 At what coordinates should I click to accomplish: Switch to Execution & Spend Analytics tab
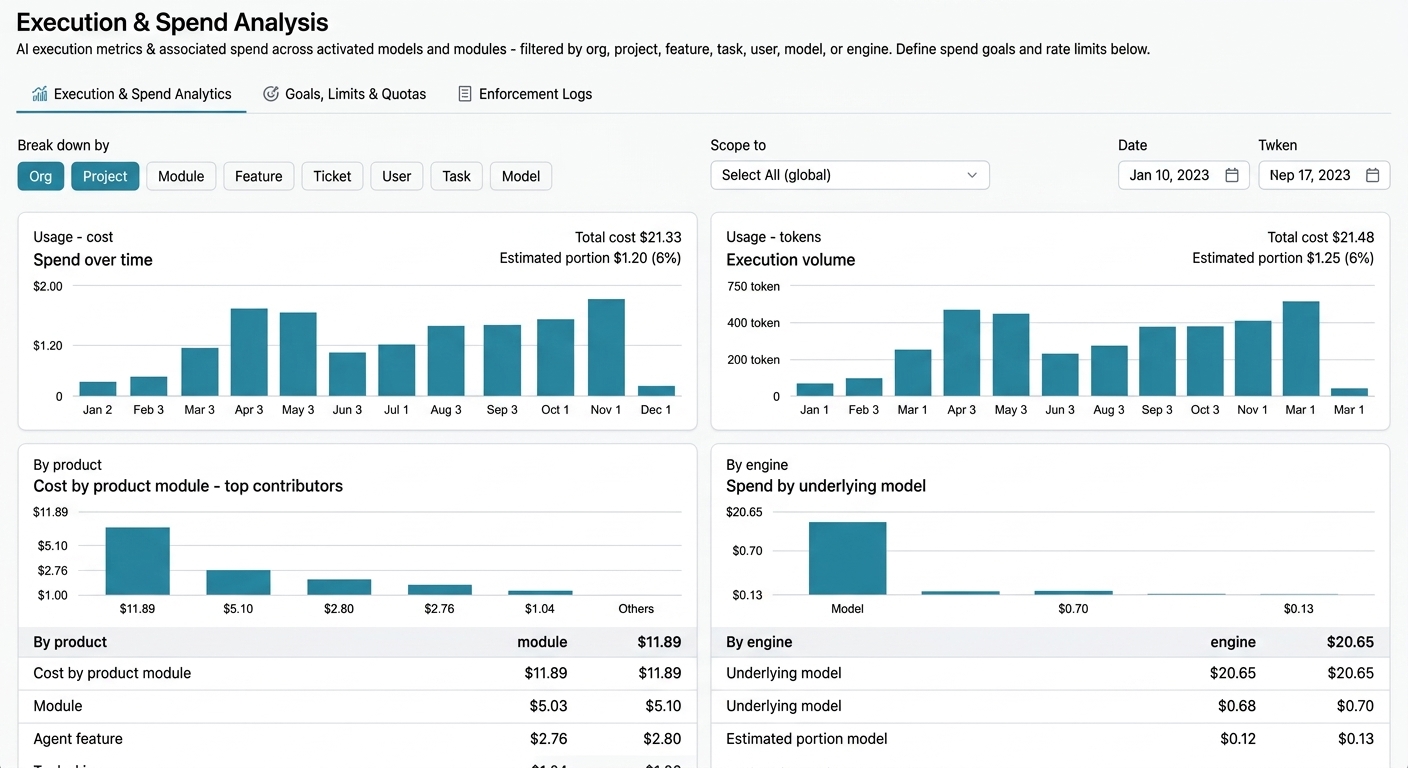coord(132,94)
